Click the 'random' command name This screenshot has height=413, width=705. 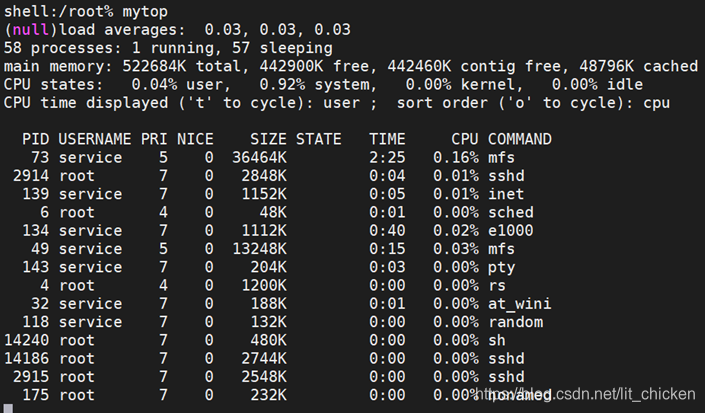click(x=515, y=322)
